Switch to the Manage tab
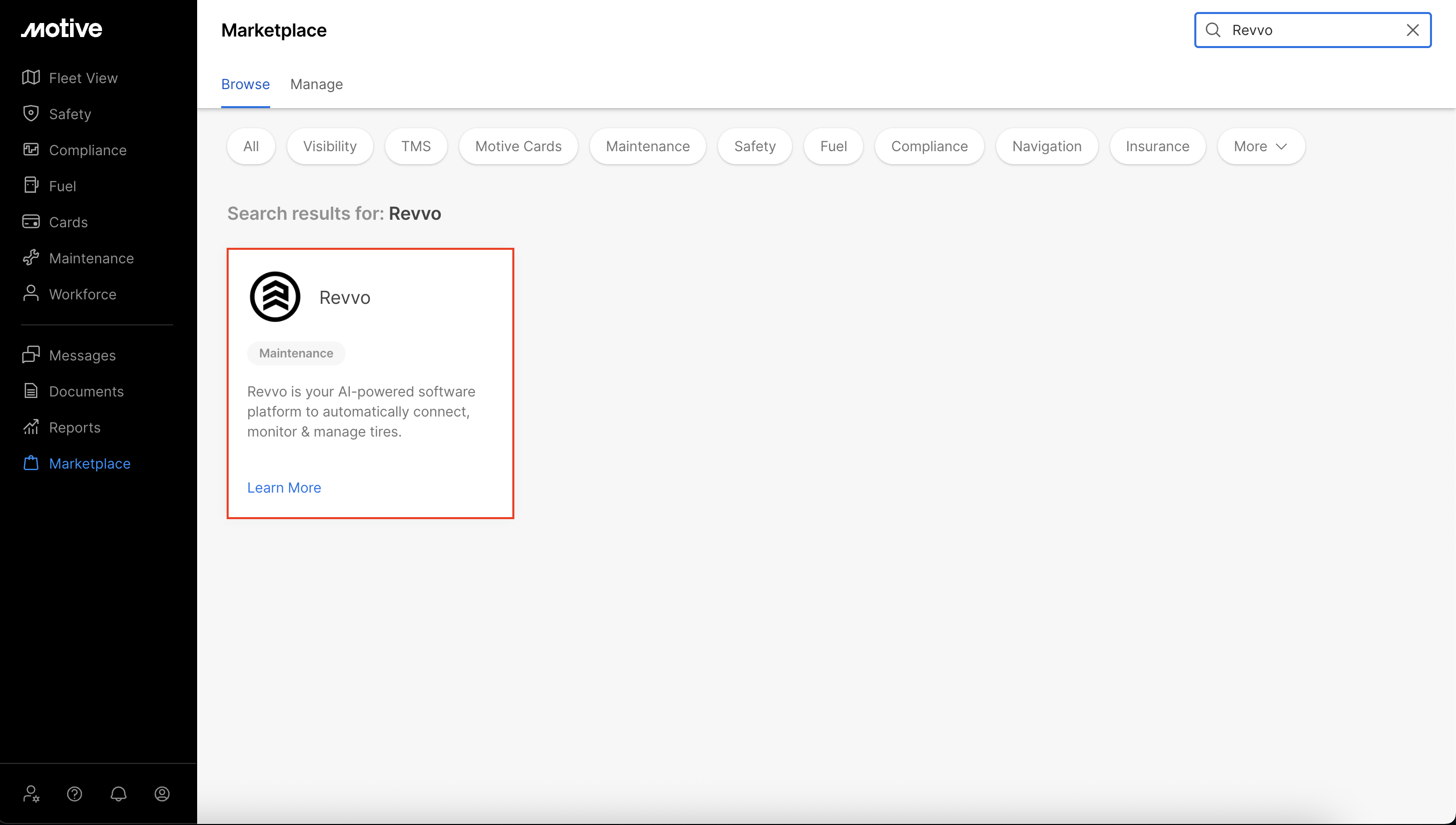 317,84
